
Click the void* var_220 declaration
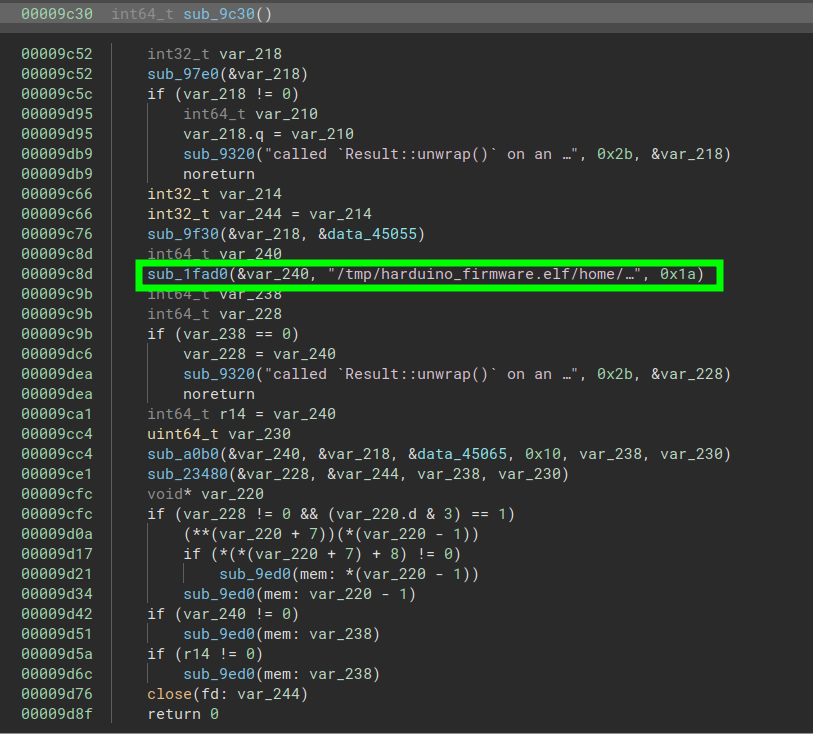coord(205,494)
